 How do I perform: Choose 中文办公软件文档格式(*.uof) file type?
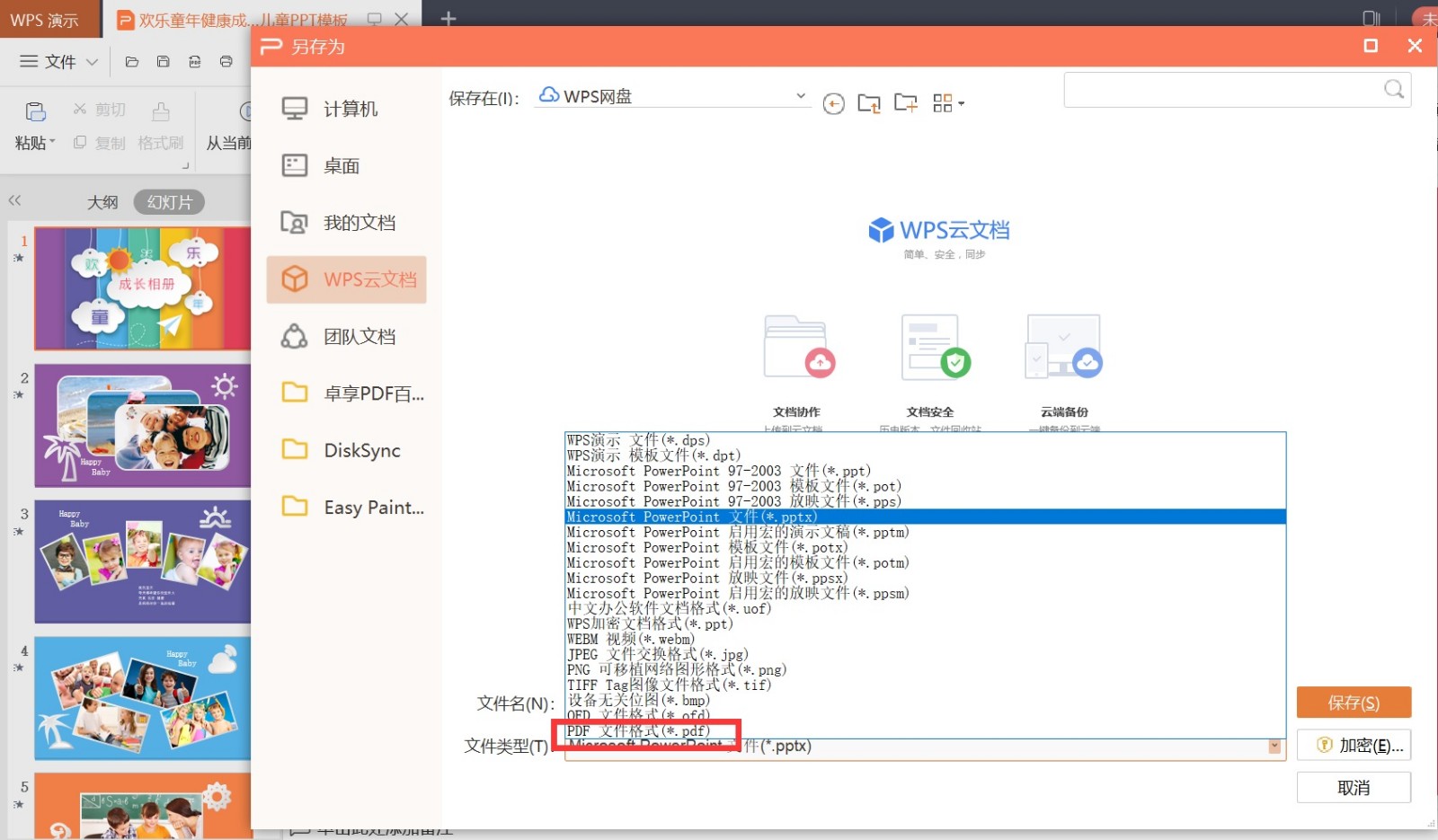925,608
